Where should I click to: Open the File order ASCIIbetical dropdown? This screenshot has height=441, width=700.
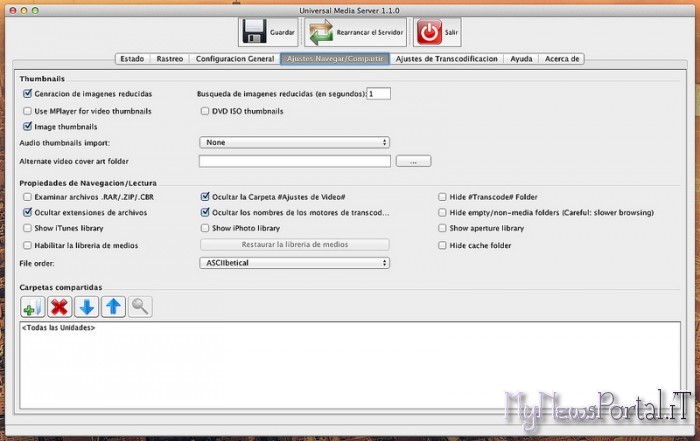tap(295, 263)
